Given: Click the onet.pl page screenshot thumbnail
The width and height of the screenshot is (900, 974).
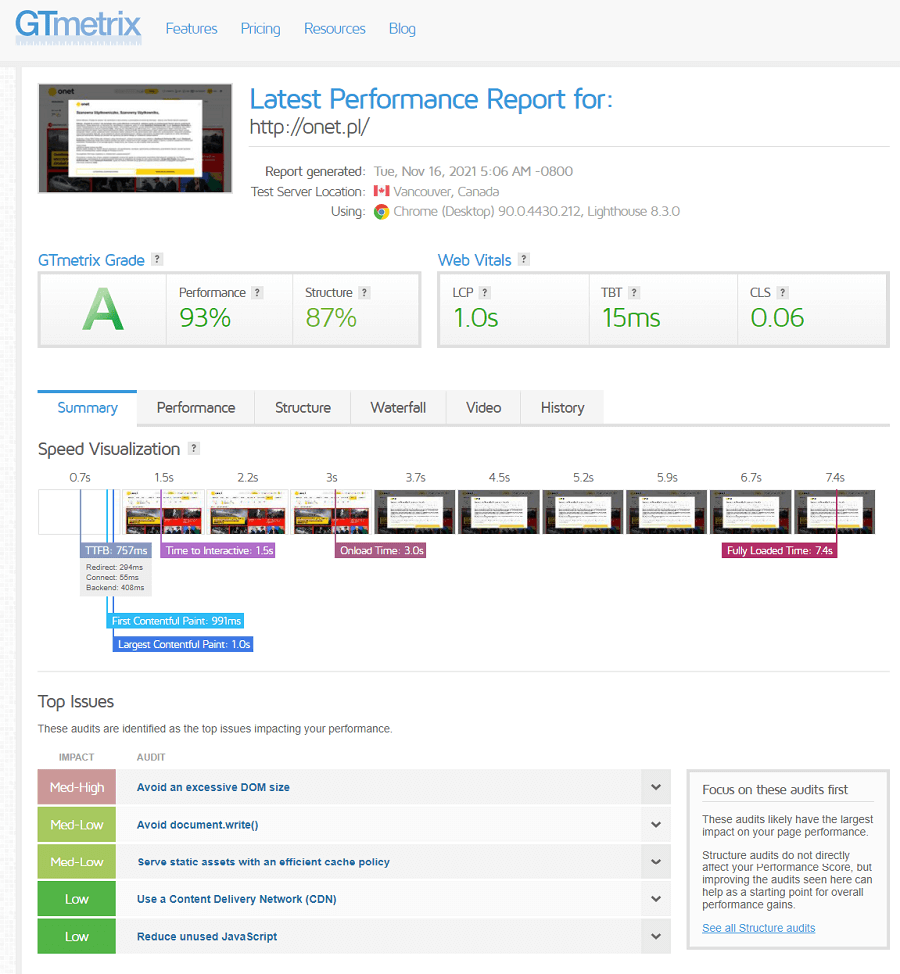Looking at the screenshot, I should tap(135, 139).
